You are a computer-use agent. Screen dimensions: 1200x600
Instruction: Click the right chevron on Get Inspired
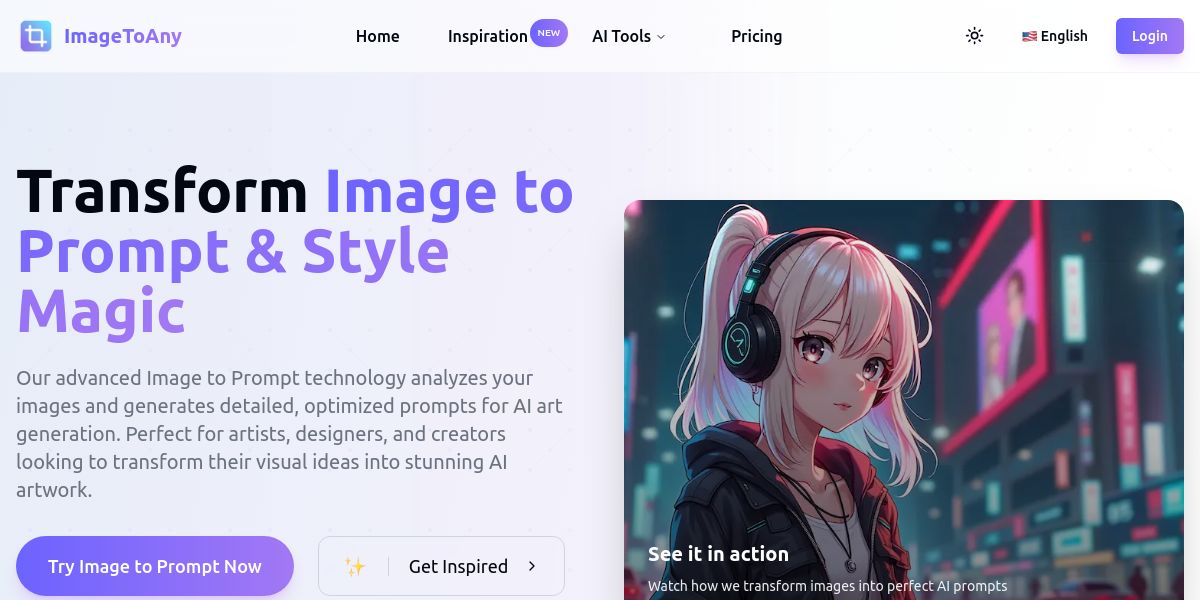[x=532, y=566]
